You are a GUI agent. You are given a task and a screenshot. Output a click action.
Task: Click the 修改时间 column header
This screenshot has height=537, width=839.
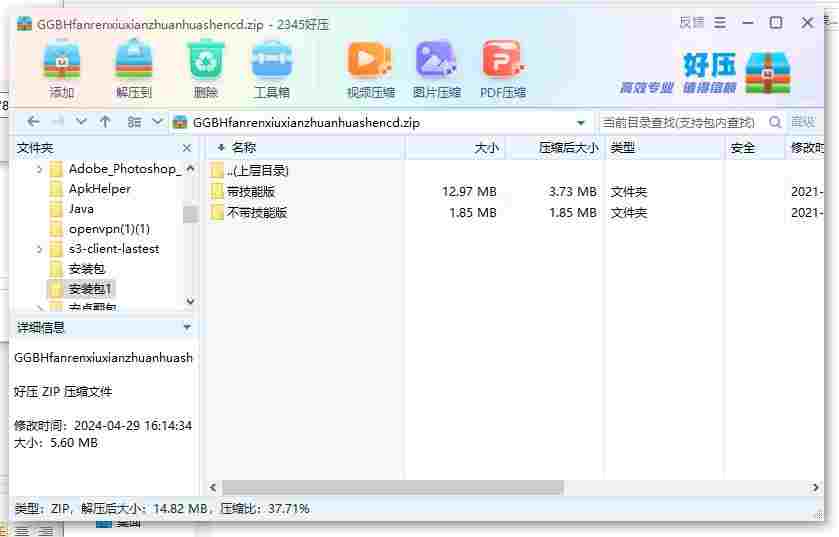tap(805, 148)
